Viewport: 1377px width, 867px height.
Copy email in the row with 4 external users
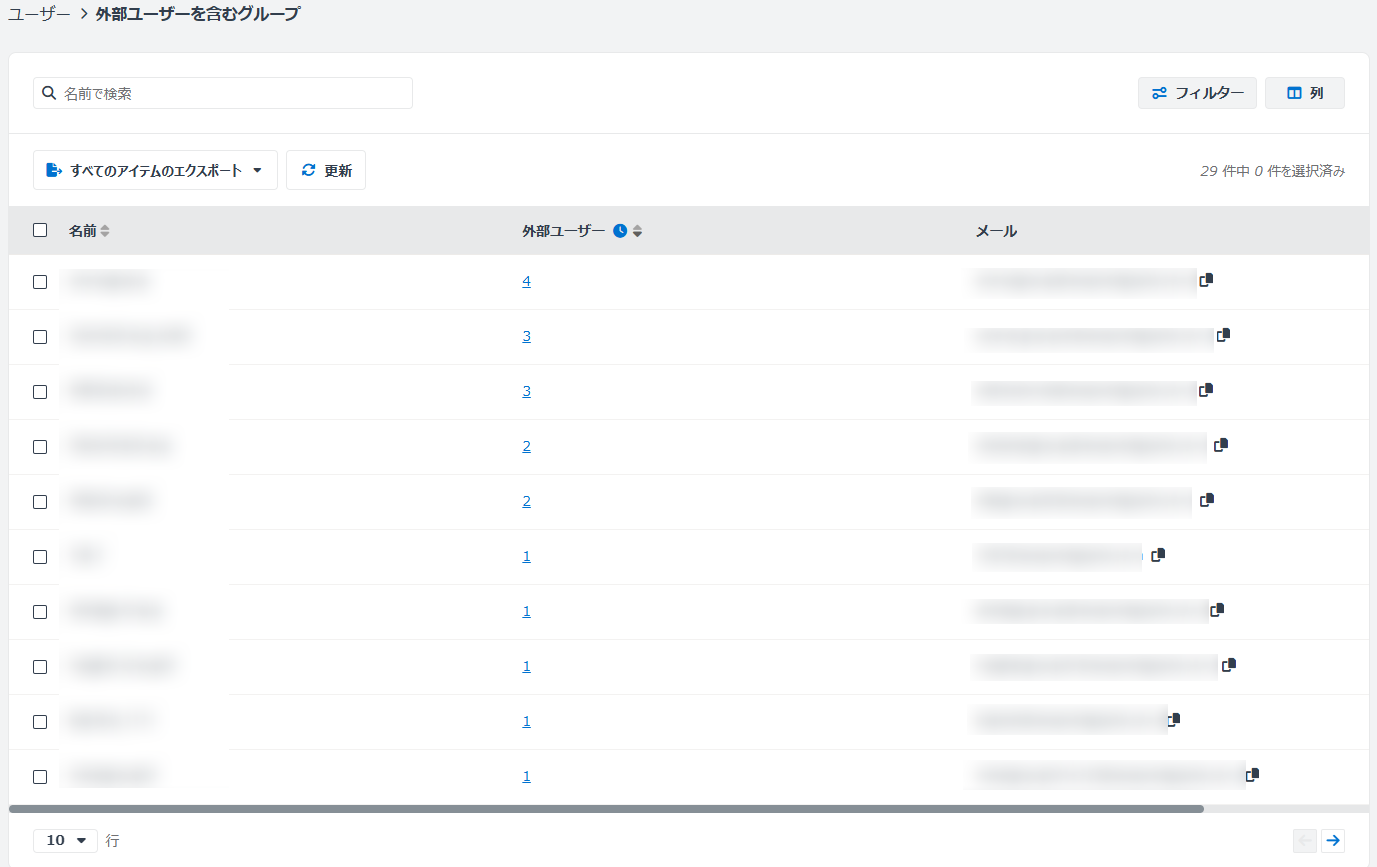coord(1206,280)
